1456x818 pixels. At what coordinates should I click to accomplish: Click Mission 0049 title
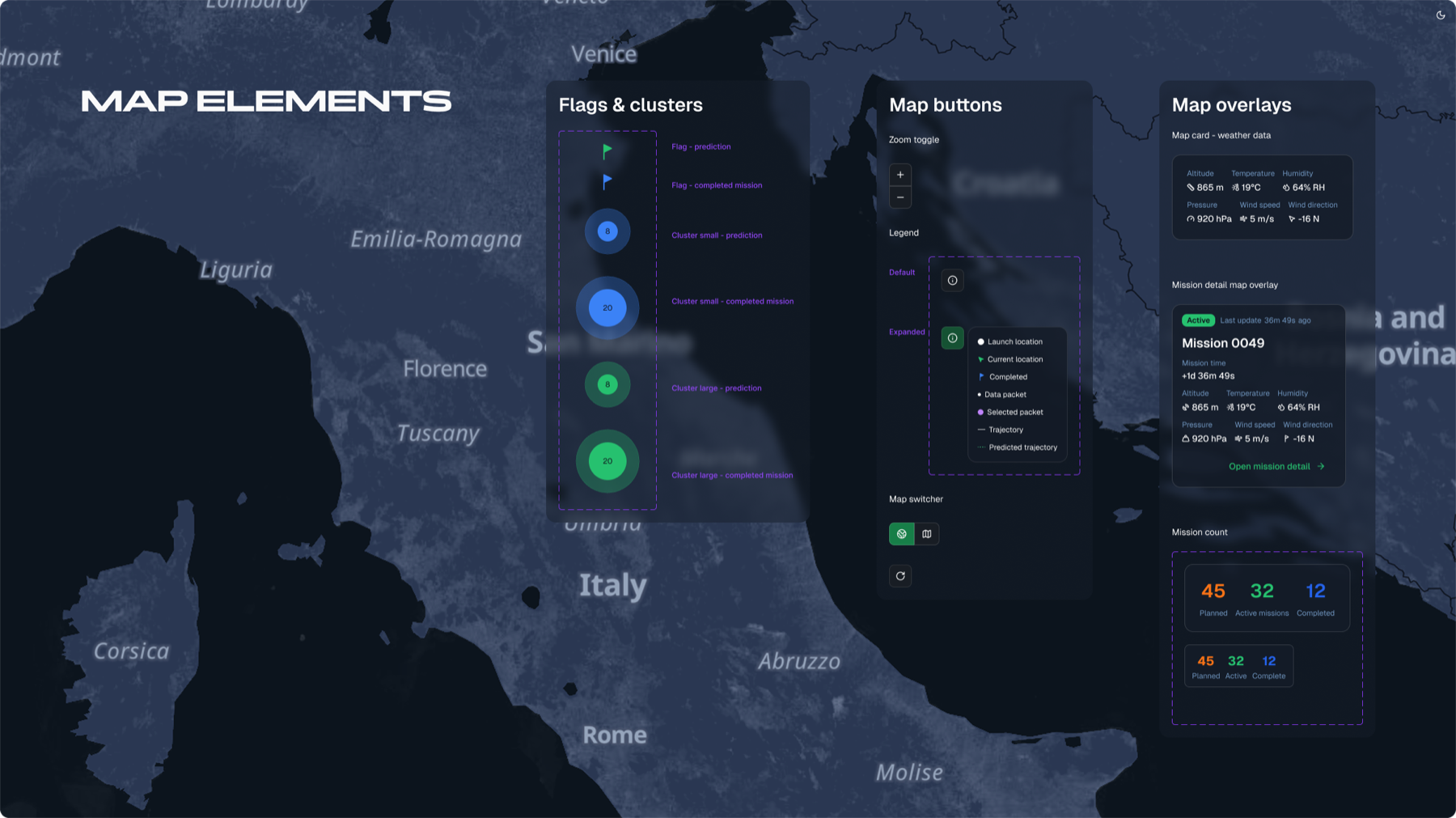pyautogui.click(x=1223, y=343)
